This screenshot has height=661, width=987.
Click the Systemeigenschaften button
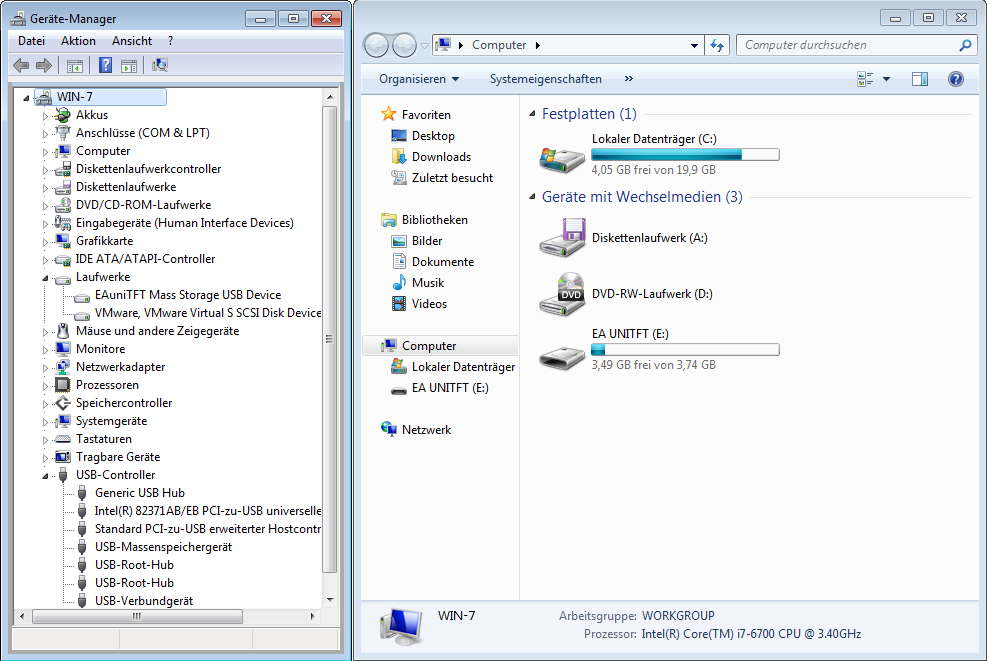(545, 79)
